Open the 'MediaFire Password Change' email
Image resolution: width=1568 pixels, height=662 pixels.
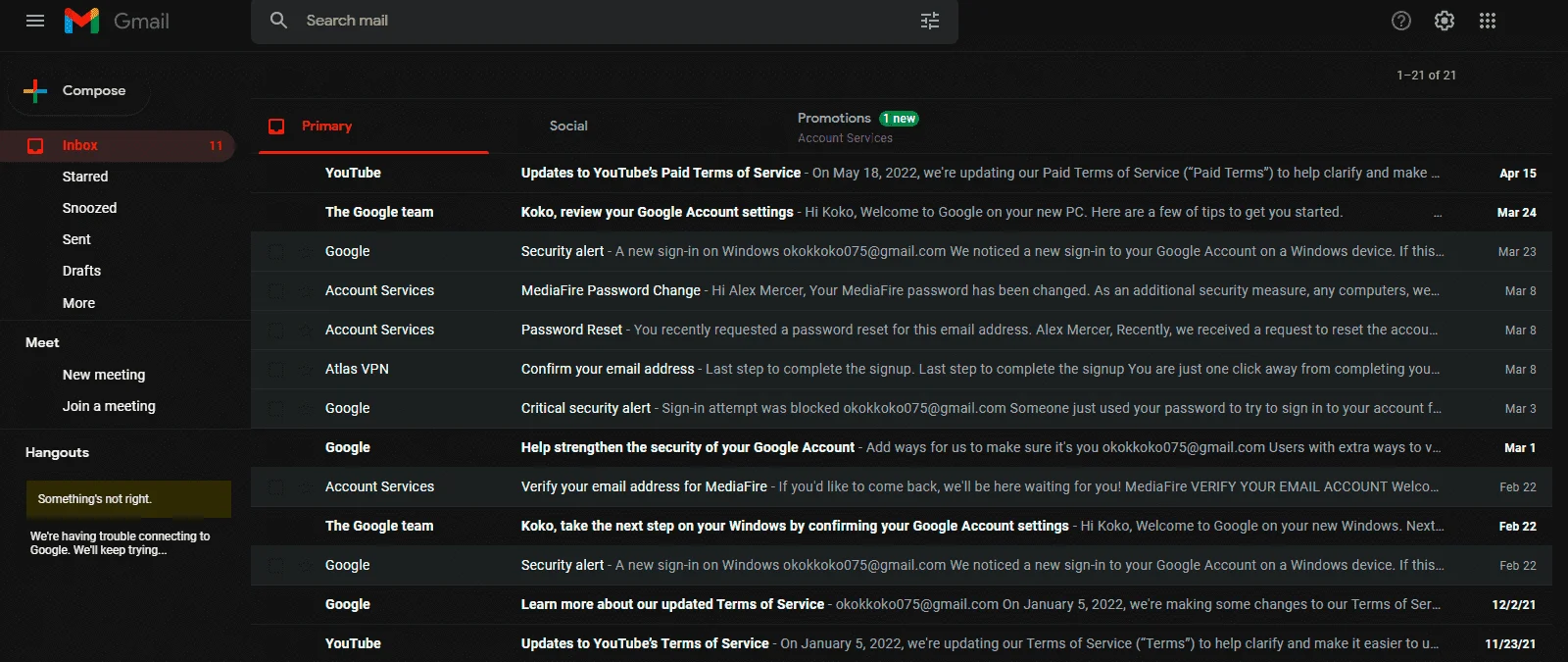pyautogui.click(x=902, y=290)
